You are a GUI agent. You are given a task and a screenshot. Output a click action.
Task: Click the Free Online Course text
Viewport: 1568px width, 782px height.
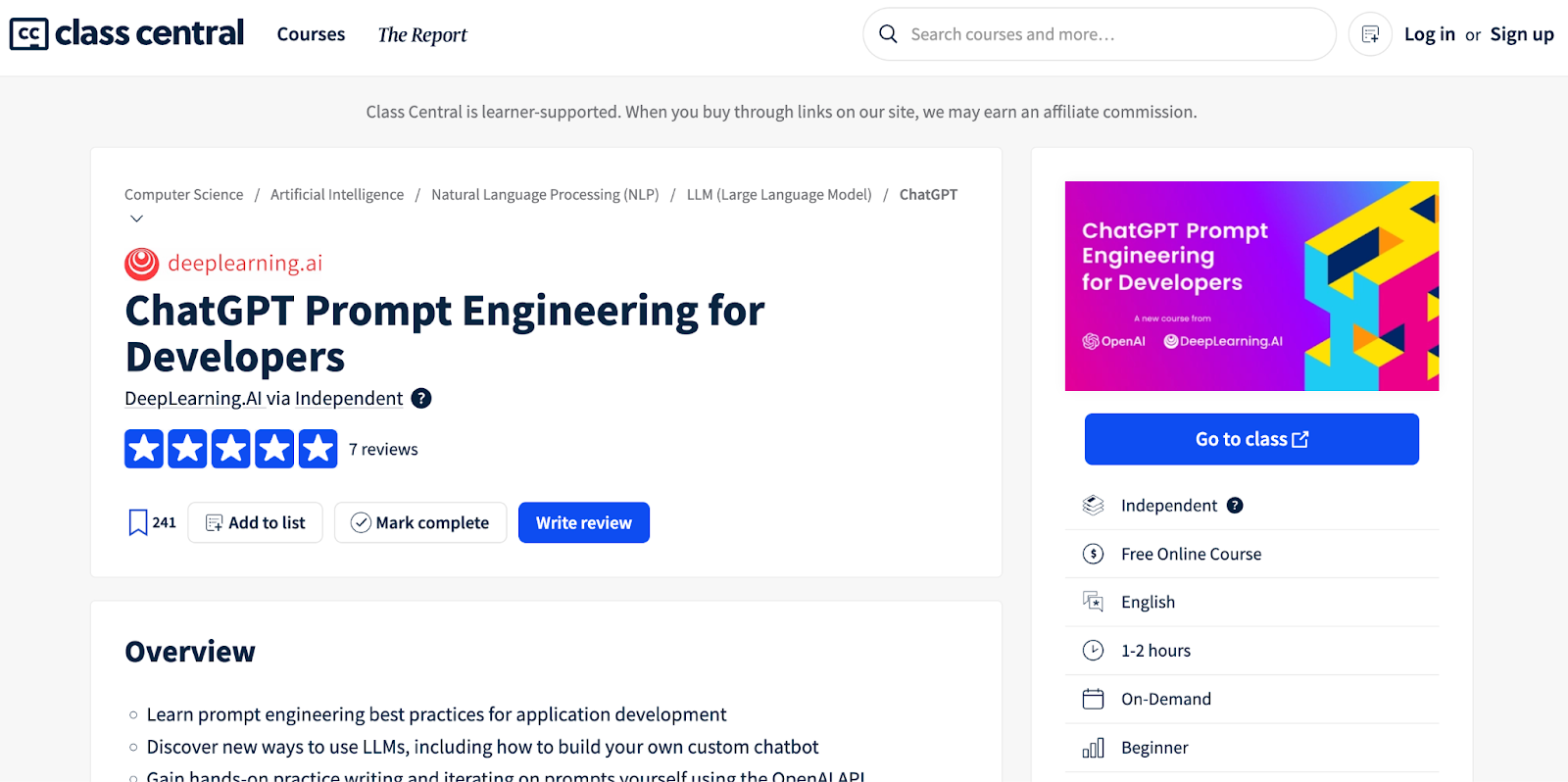coord(1192,554)
